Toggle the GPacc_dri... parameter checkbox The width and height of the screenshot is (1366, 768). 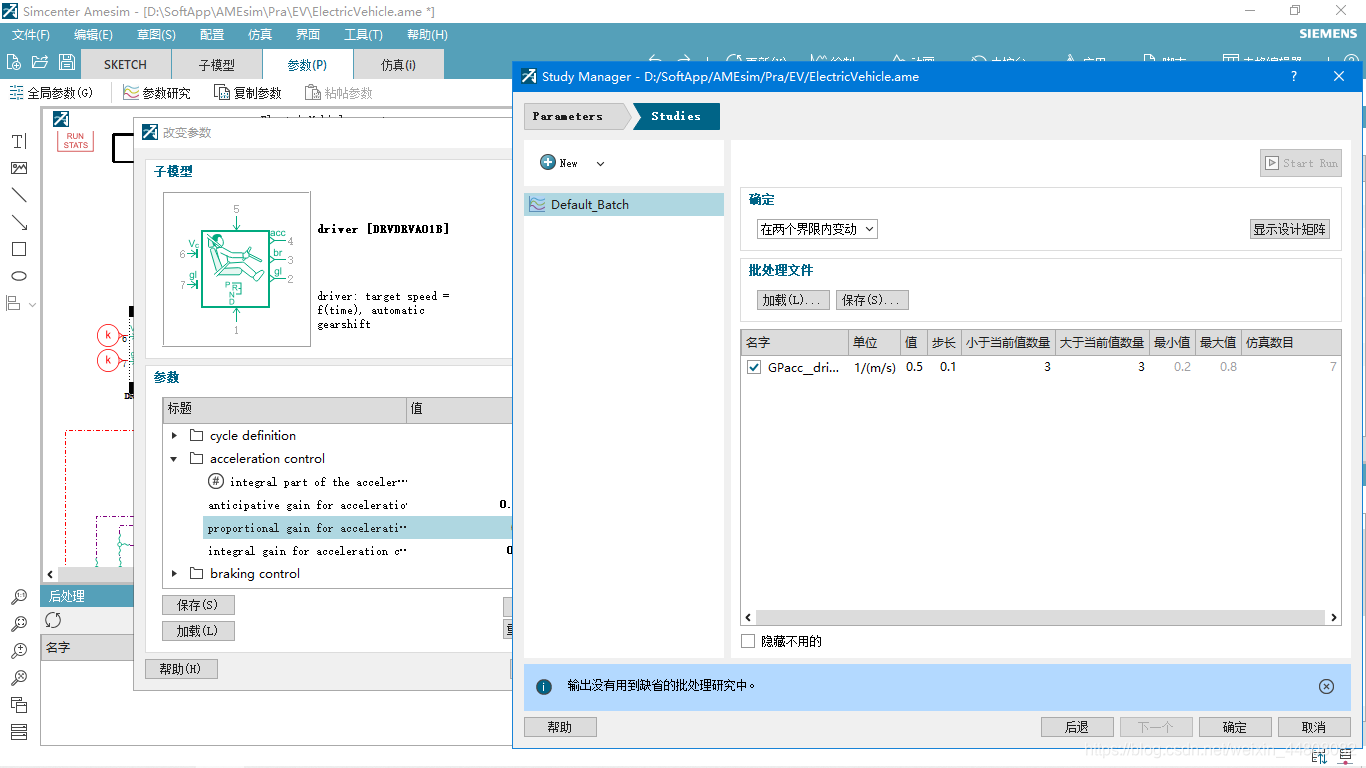[x=754, y=367]
